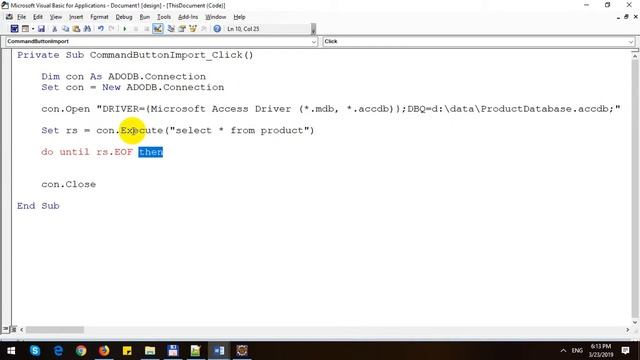This screenshot has height=360, width=640.
Task: Open the Add-Ins menu
Action: point(188,17)
